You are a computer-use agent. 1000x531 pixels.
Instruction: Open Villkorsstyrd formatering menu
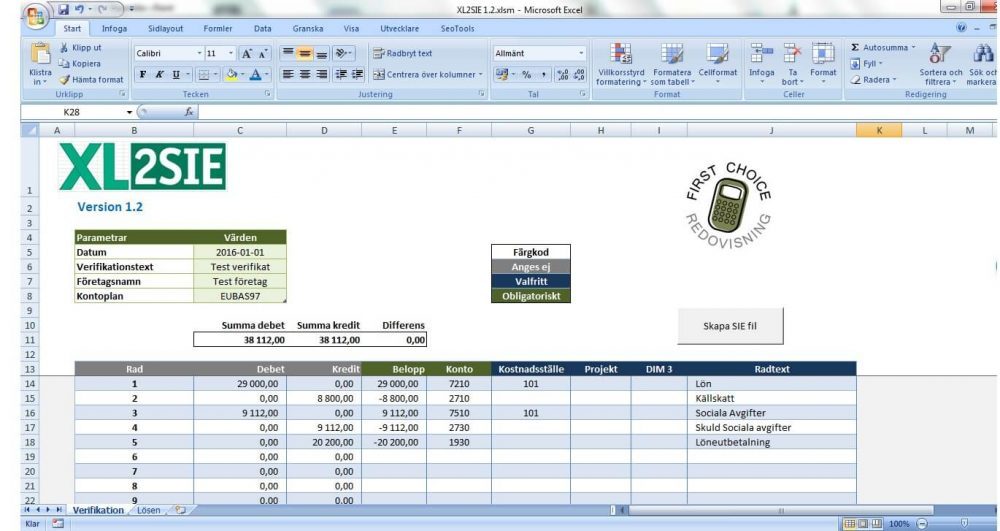(x=621, y=64)
